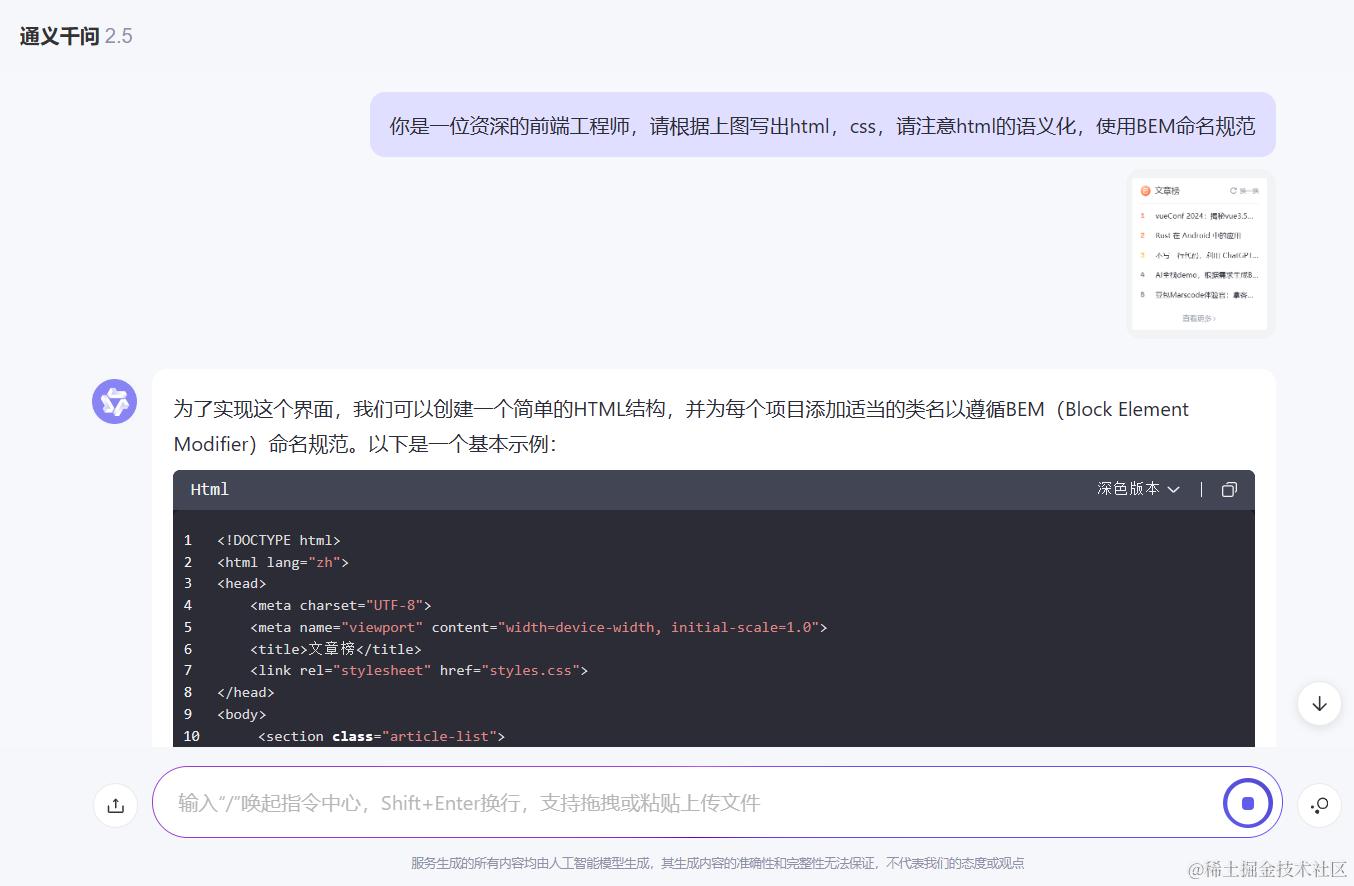Image resolution: width=1354 pixels, height=886 pixels.
Task: Click the chevron next to 深色版本
Action: point(1173,489)
